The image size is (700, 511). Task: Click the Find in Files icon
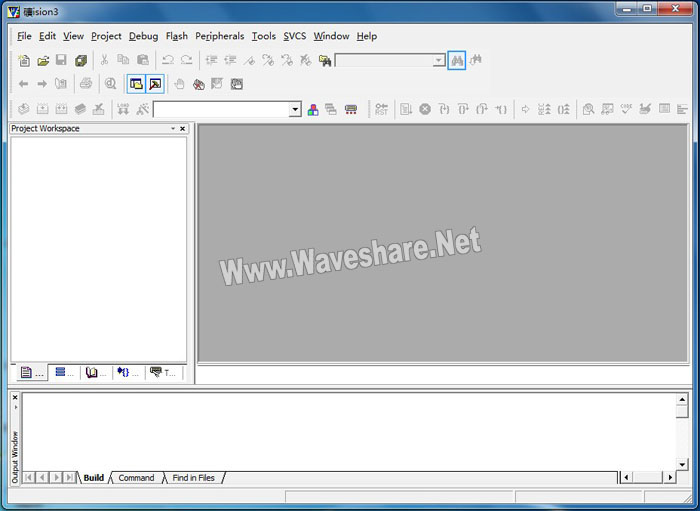[325, 60]
